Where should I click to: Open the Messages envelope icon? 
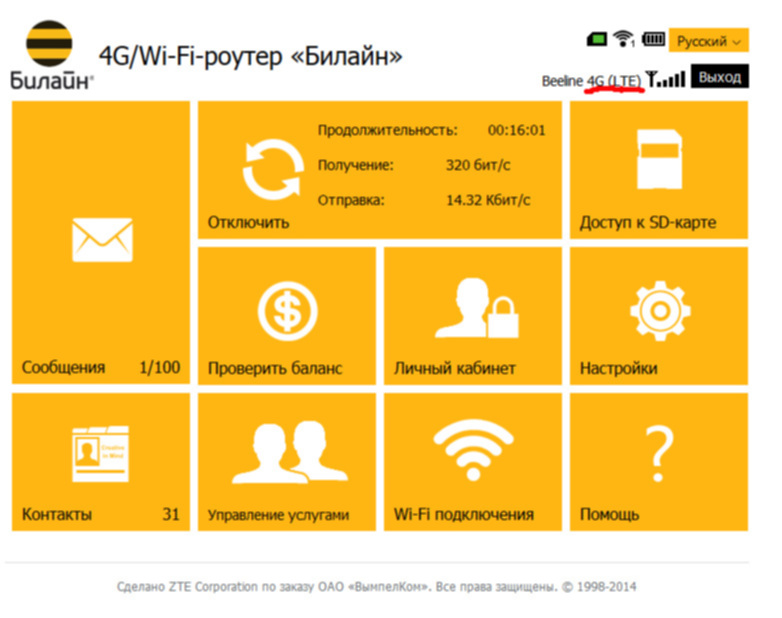tap(102, 239)
